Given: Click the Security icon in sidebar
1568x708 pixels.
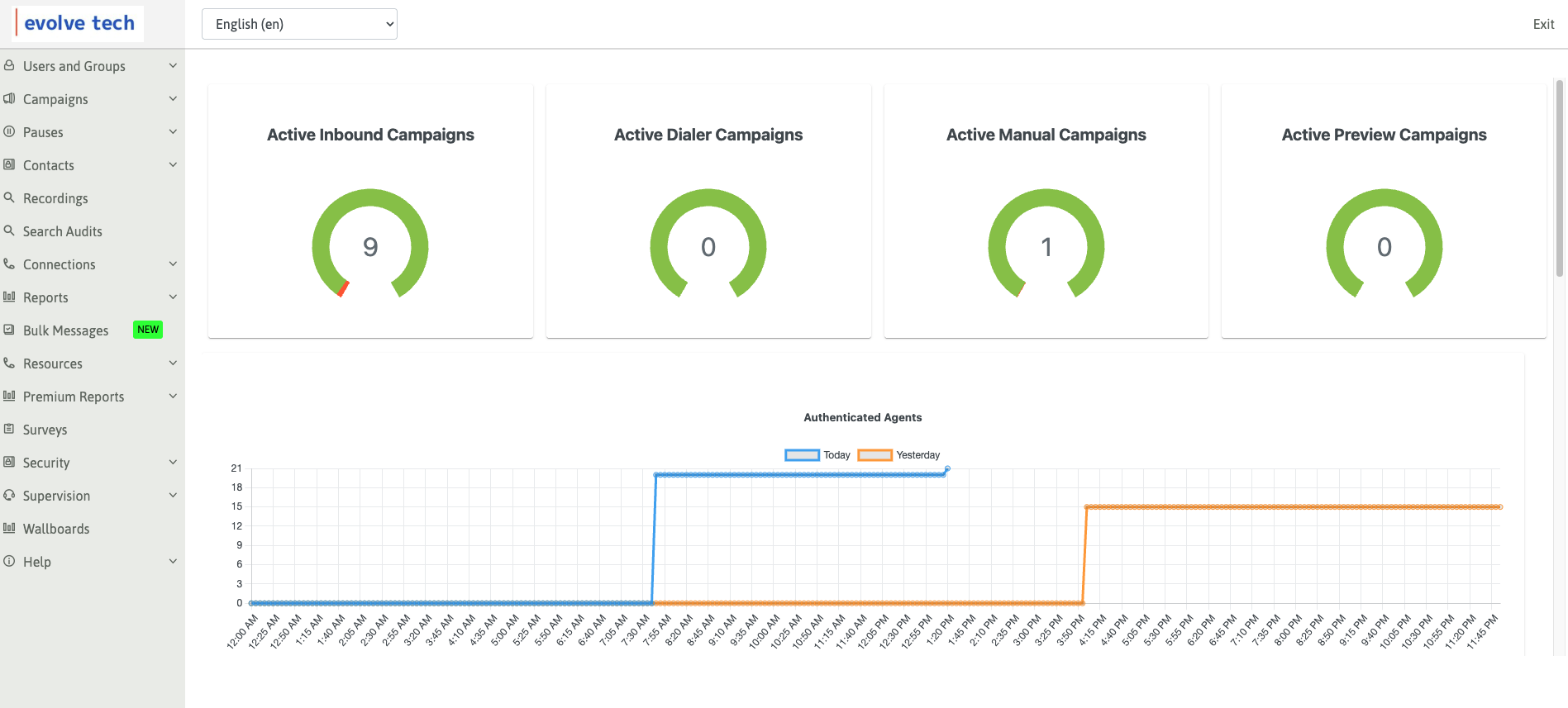Looking at the screenshot, I should click(9, 462).
